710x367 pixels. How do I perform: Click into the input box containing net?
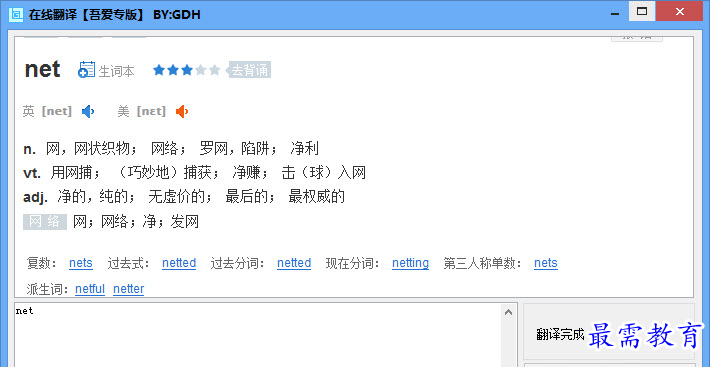tap(259, 334)
